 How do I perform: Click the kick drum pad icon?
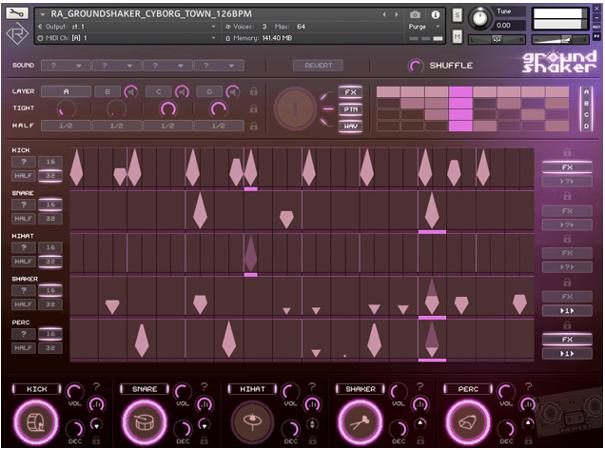tap(36, 422)
